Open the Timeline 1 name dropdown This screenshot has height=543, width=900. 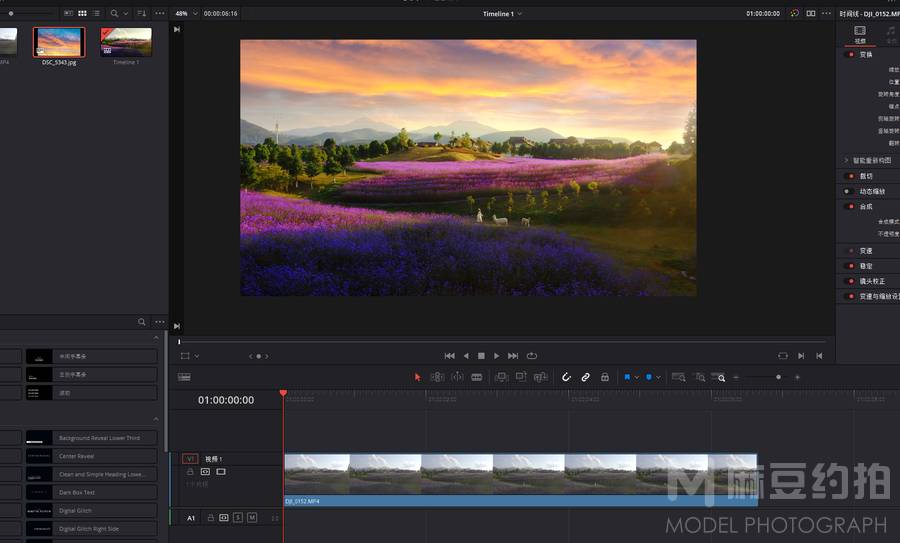point(519,13)
